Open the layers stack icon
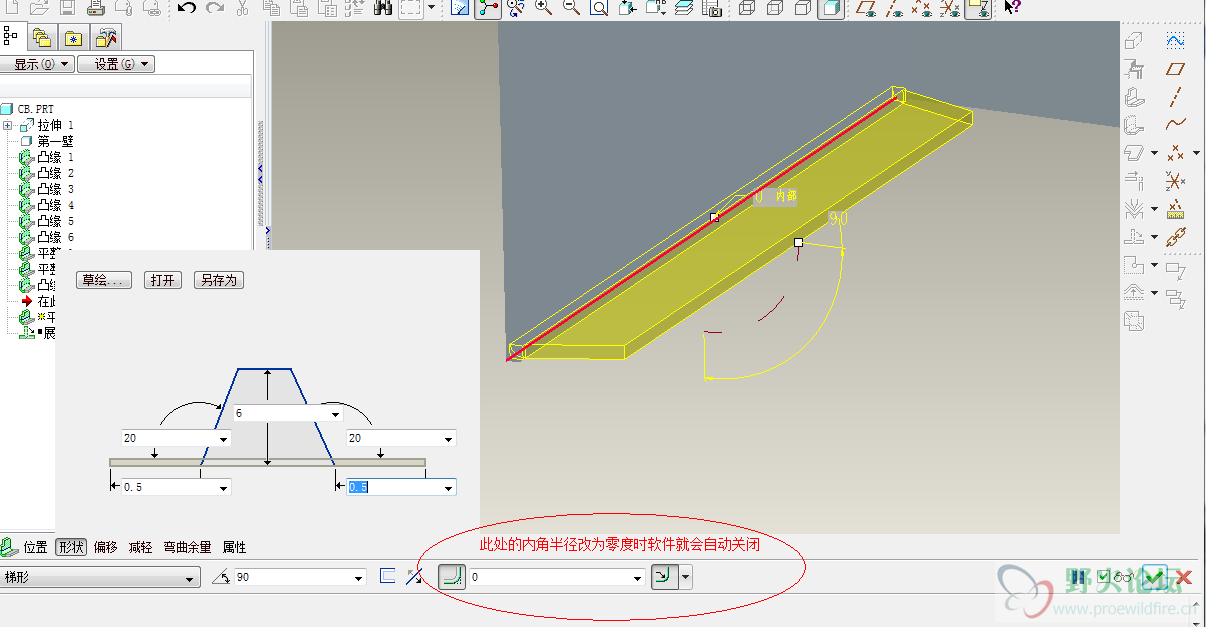This screenshot has width=1206, height=627. [x=684, y=8]
